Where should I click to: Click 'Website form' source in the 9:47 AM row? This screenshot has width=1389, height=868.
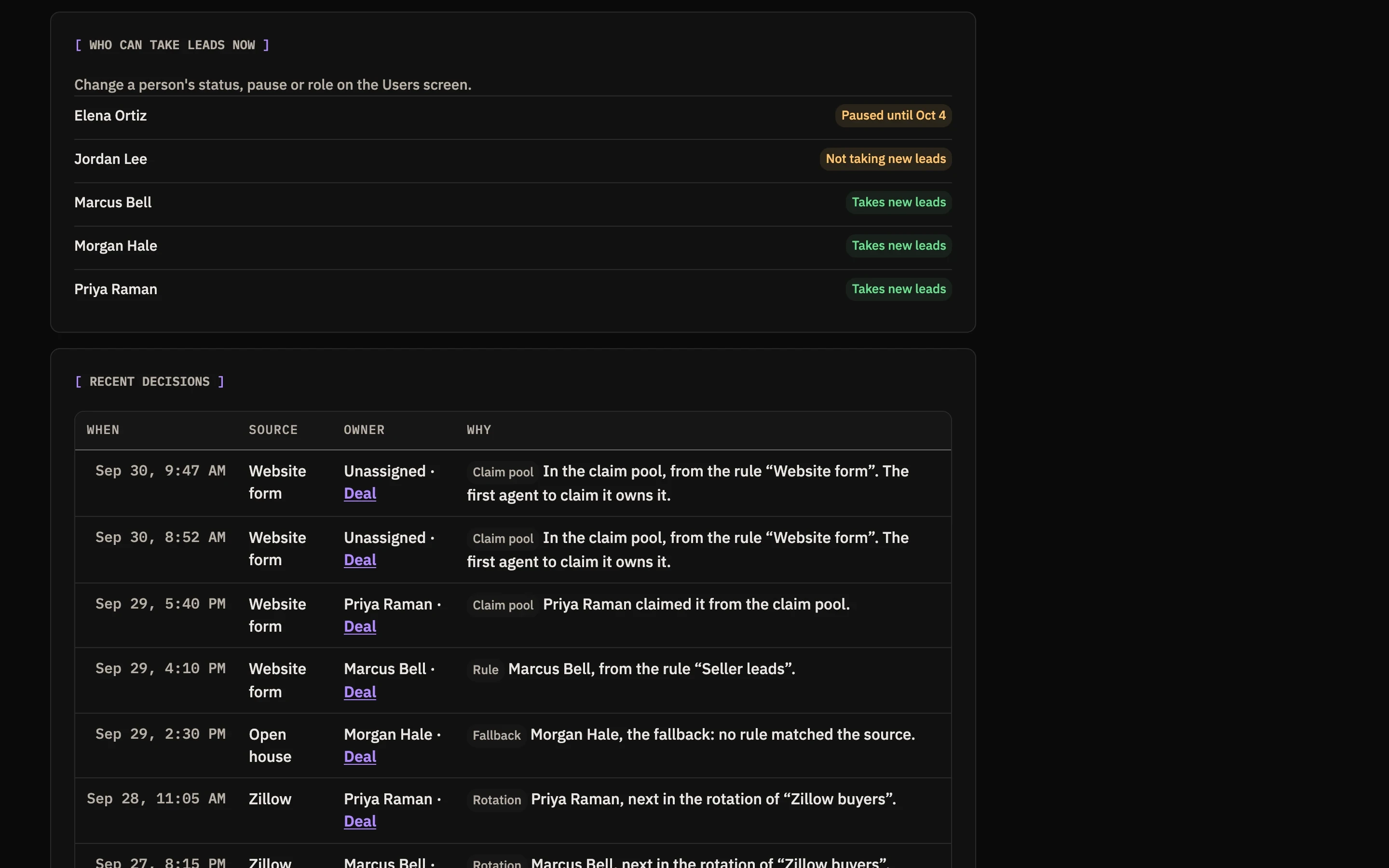click(277, 482)
